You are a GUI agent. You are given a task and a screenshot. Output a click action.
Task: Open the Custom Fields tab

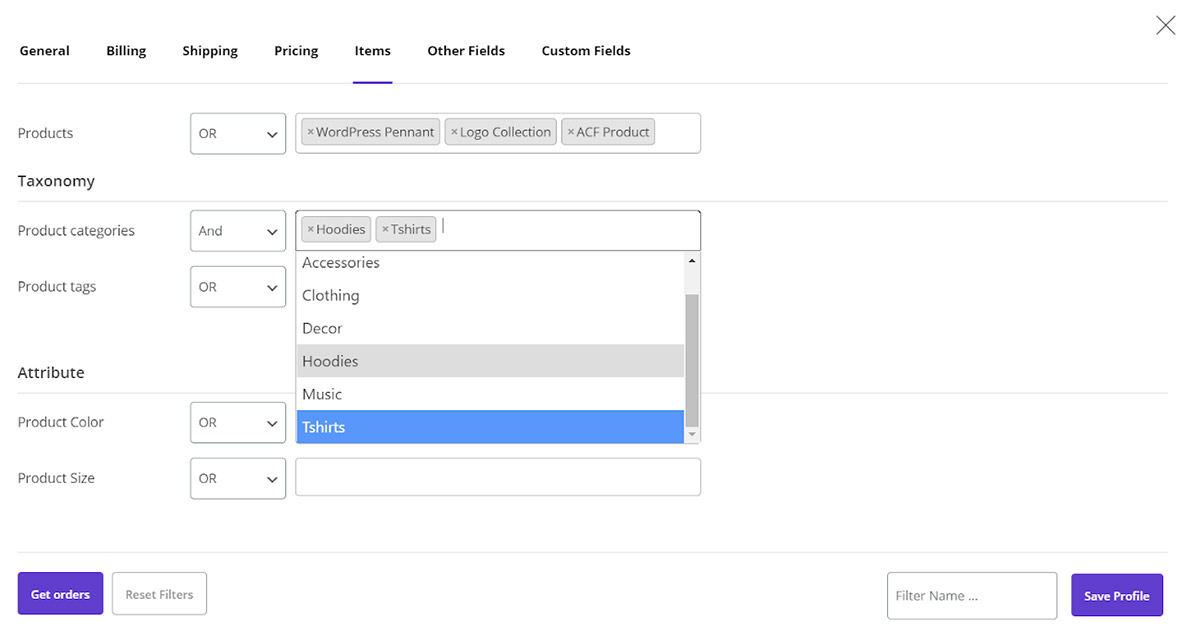point(586,51)
